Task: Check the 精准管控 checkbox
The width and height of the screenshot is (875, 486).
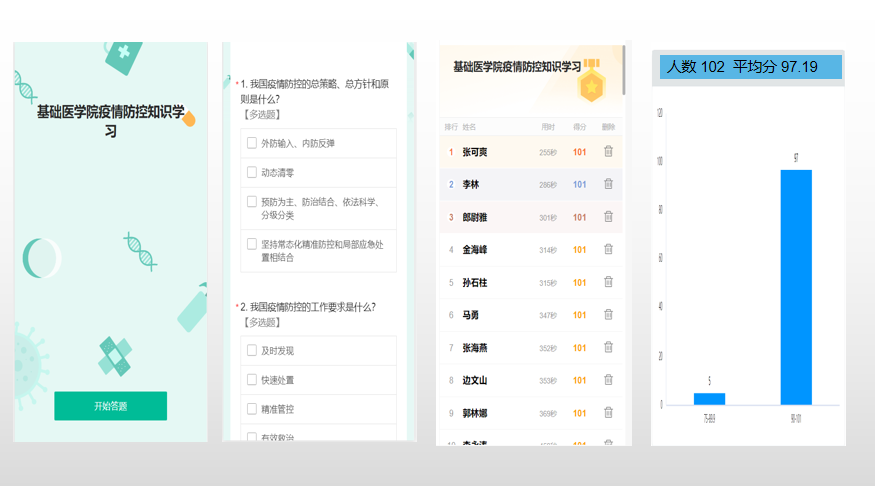Action: [x=252, y=409]
